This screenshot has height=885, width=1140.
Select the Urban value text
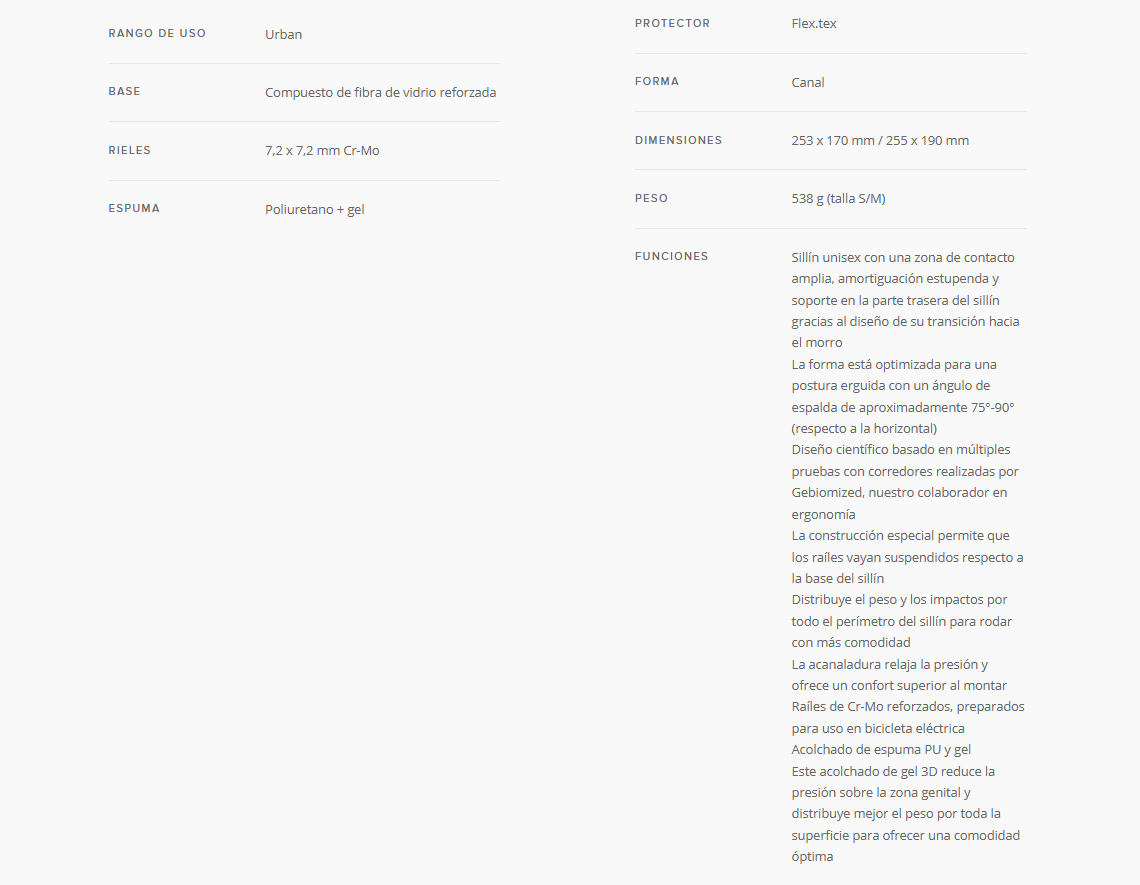[284, 34]
